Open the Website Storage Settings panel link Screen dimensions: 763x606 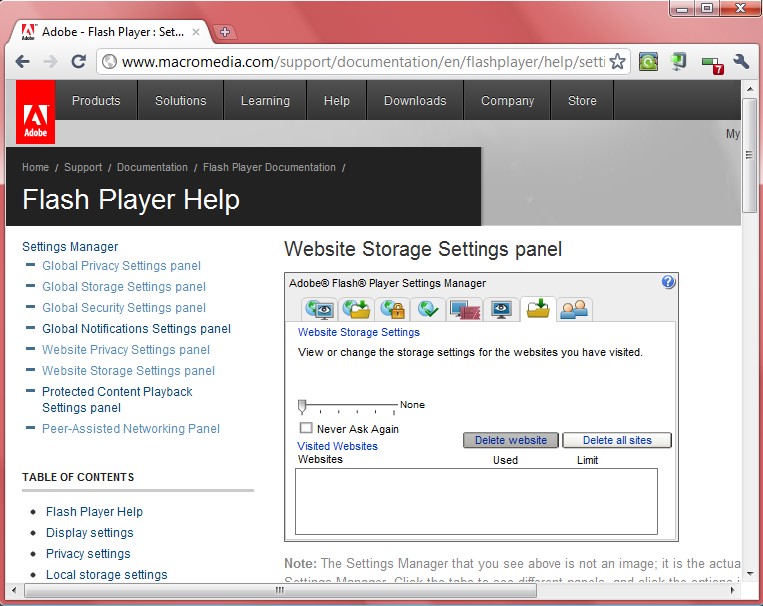click(x=128, y=370)
